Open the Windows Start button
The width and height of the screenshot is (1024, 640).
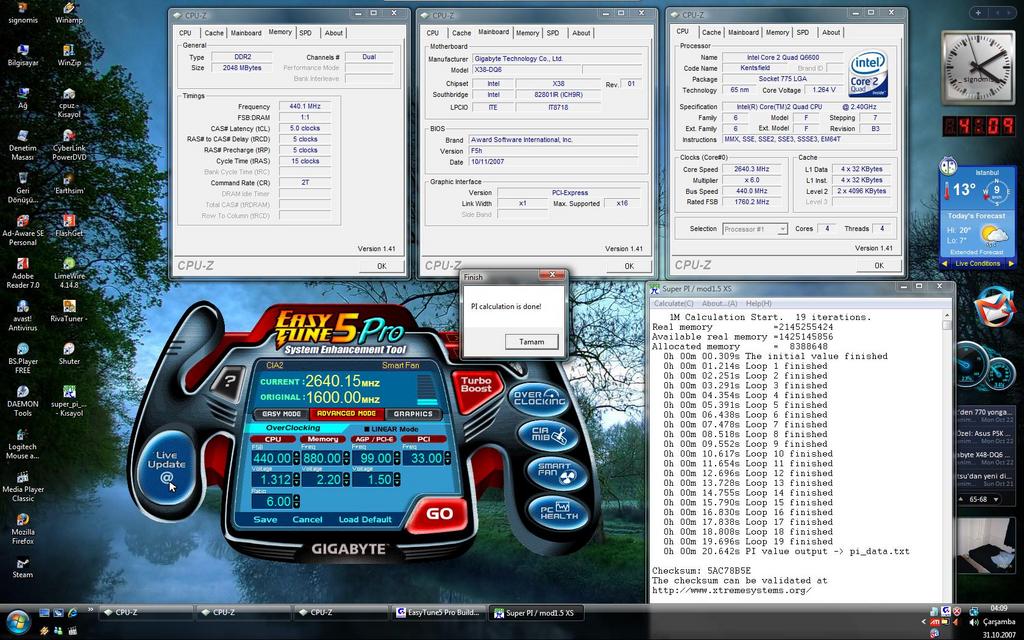pos(18,621)
